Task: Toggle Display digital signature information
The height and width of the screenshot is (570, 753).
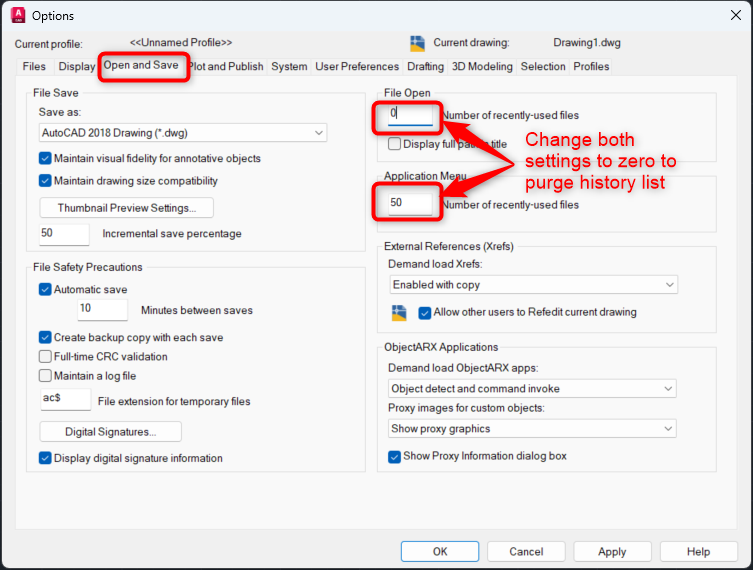Action: [45, 458]
